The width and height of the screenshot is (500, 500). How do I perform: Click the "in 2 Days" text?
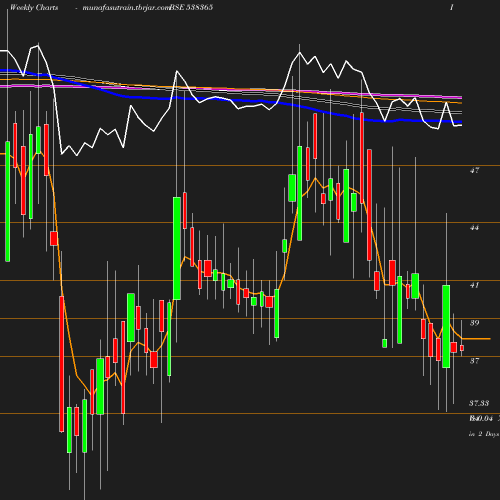click(484, 434)
